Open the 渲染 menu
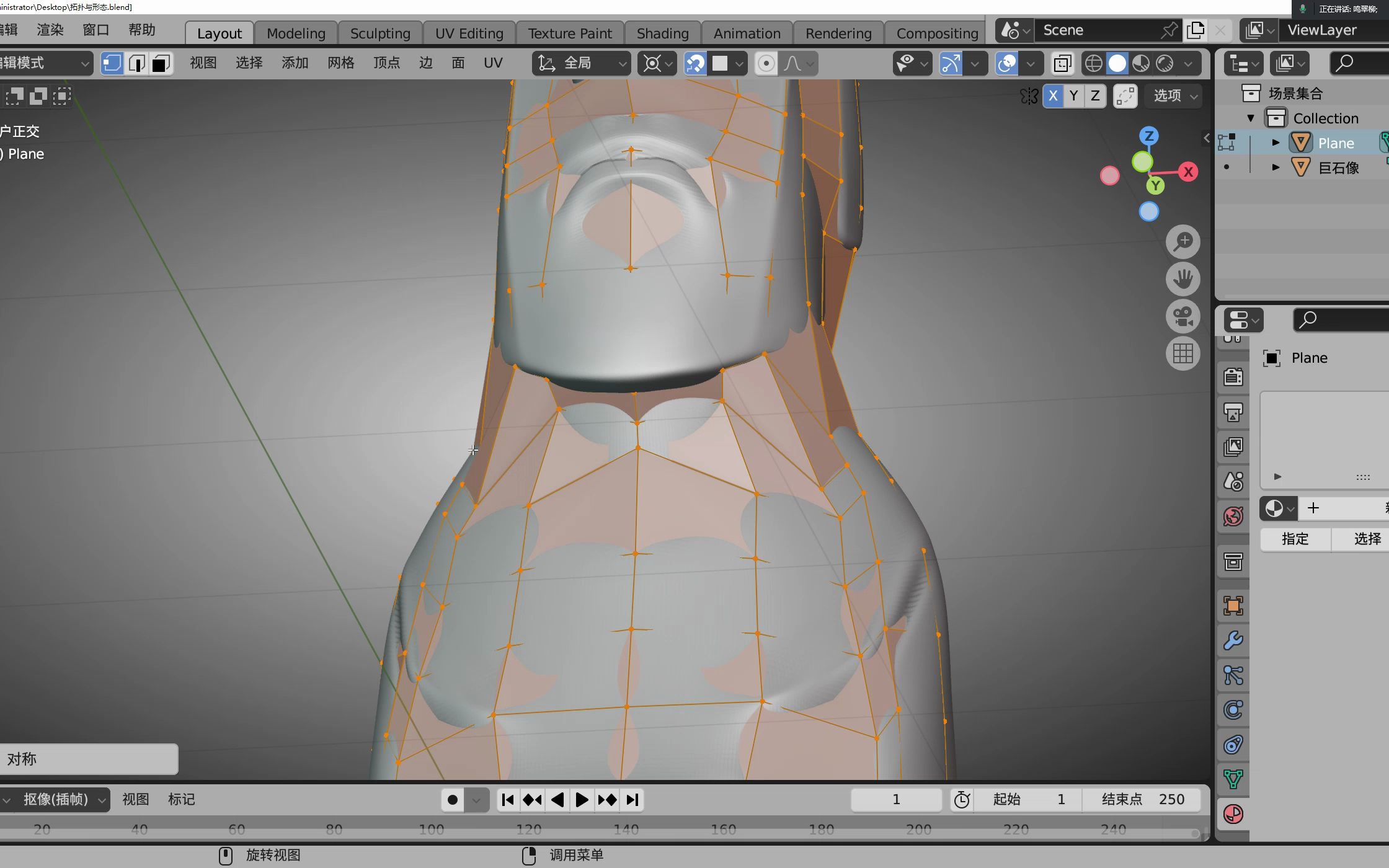Image resolution: width=1389 pixels, height=868 pixels. [x=51, y=29]
